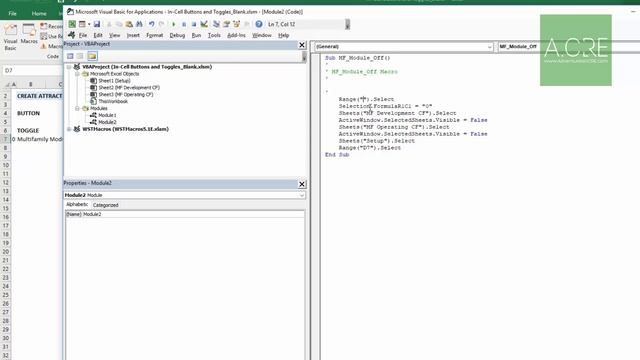Click the View Microsoft Excel toolbar icon
This screenshot has height=360, width=640.
coord(72,24)
